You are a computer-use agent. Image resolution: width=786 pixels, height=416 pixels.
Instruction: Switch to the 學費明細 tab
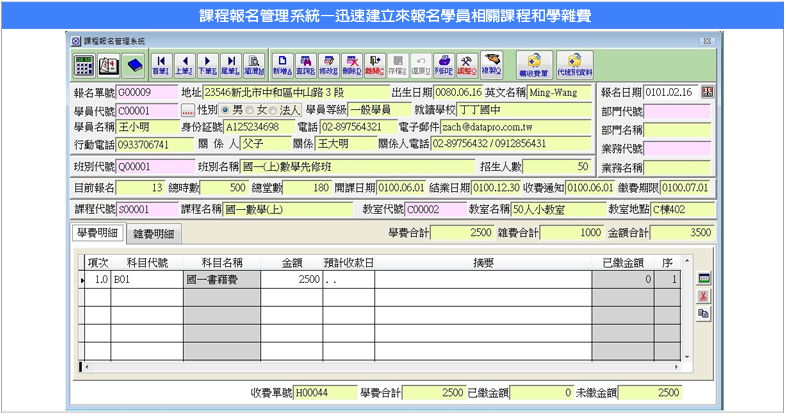tap(98, 233)
